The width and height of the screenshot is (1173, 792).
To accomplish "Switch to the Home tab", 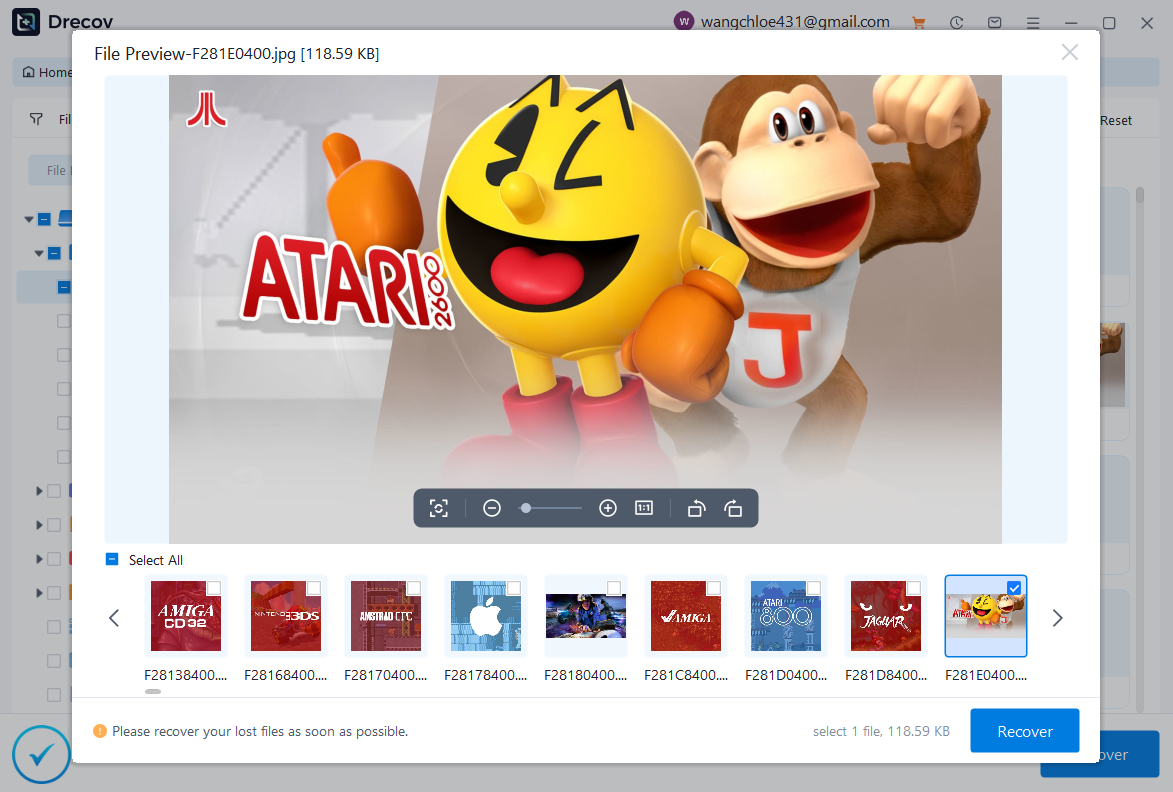I will pyautogui.click(x=47, y=71).
